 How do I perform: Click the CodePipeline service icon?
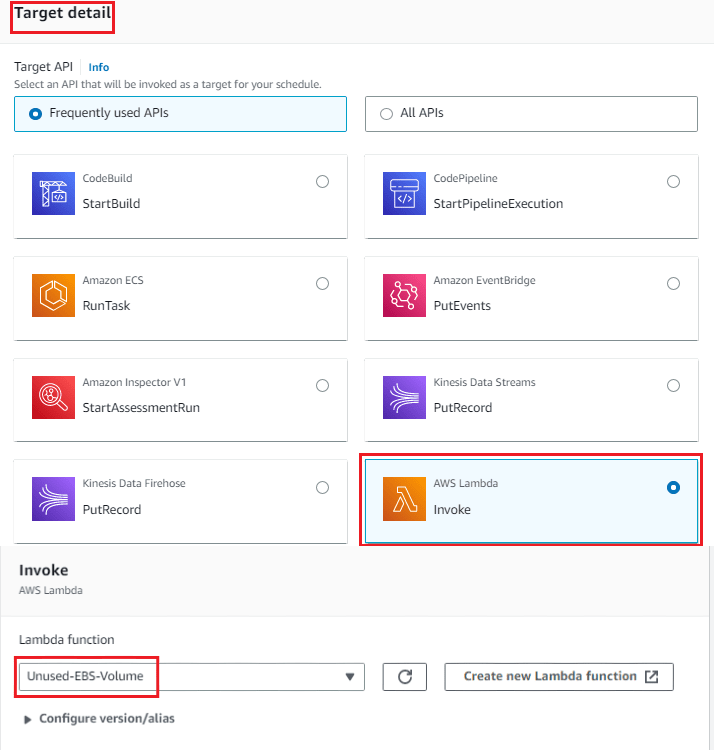404,193
